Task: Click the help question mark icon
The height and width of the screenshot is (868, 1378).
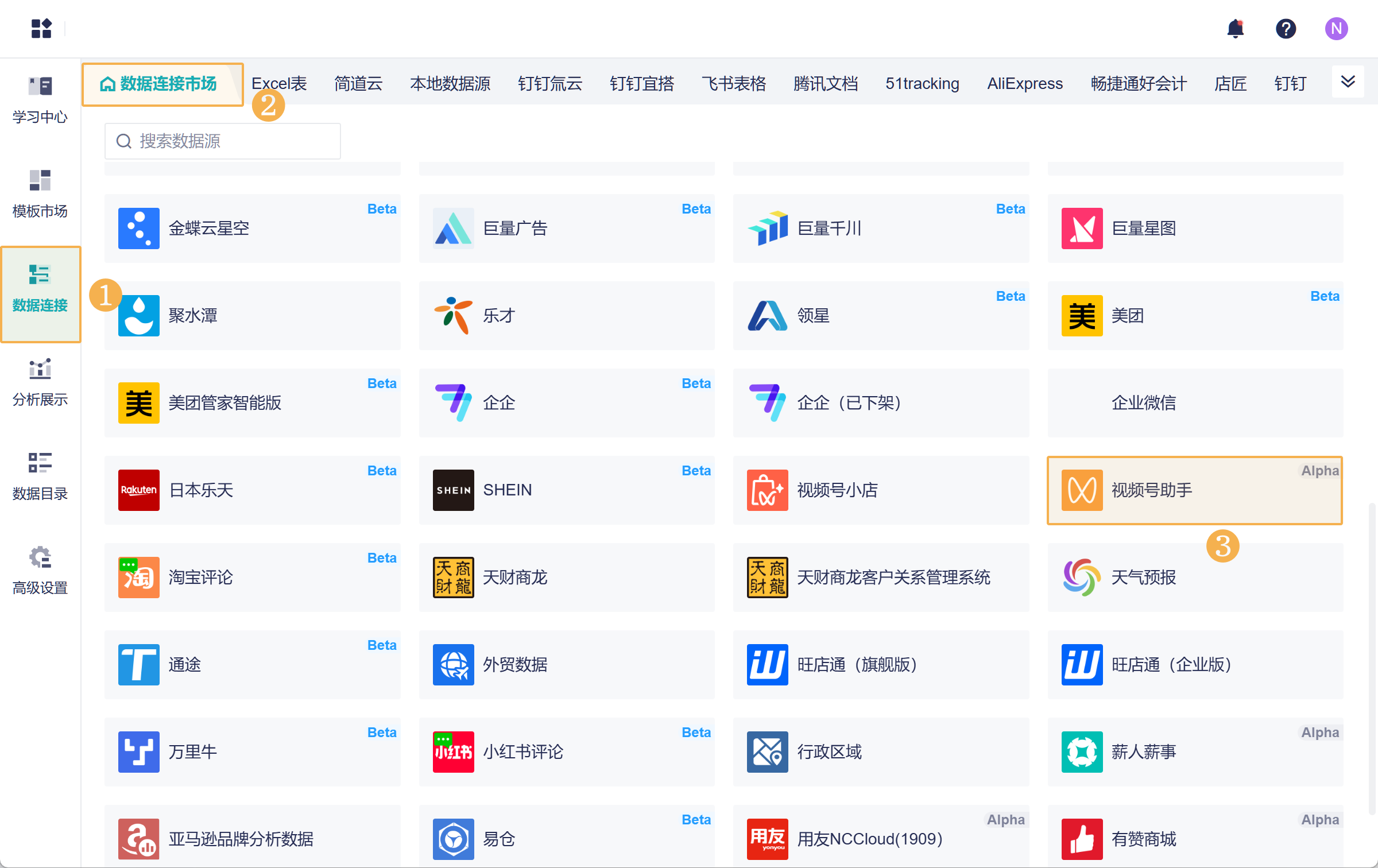Action: 1286,29
